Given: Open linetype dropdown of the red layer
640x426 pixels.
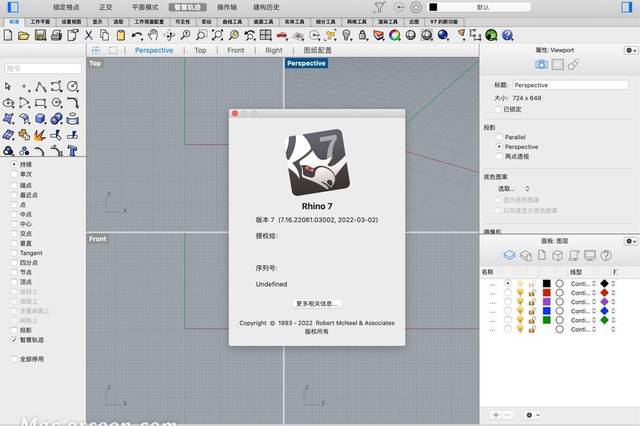Looking at the screenshot, I should [x=583, y=293].
